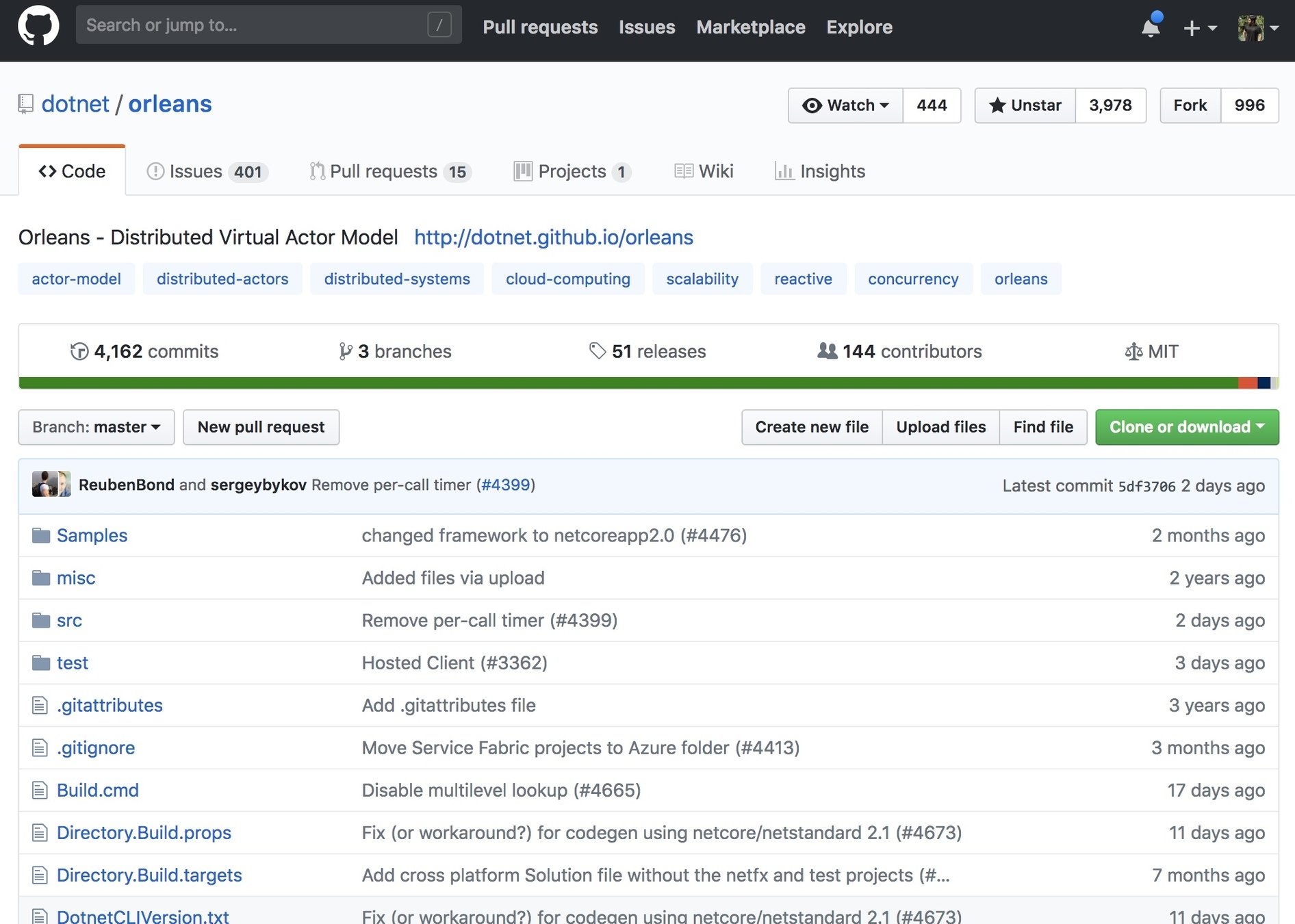The image size is (1295, 924).
Task: Click the green language bar segment
Action: tap(628, 383)
